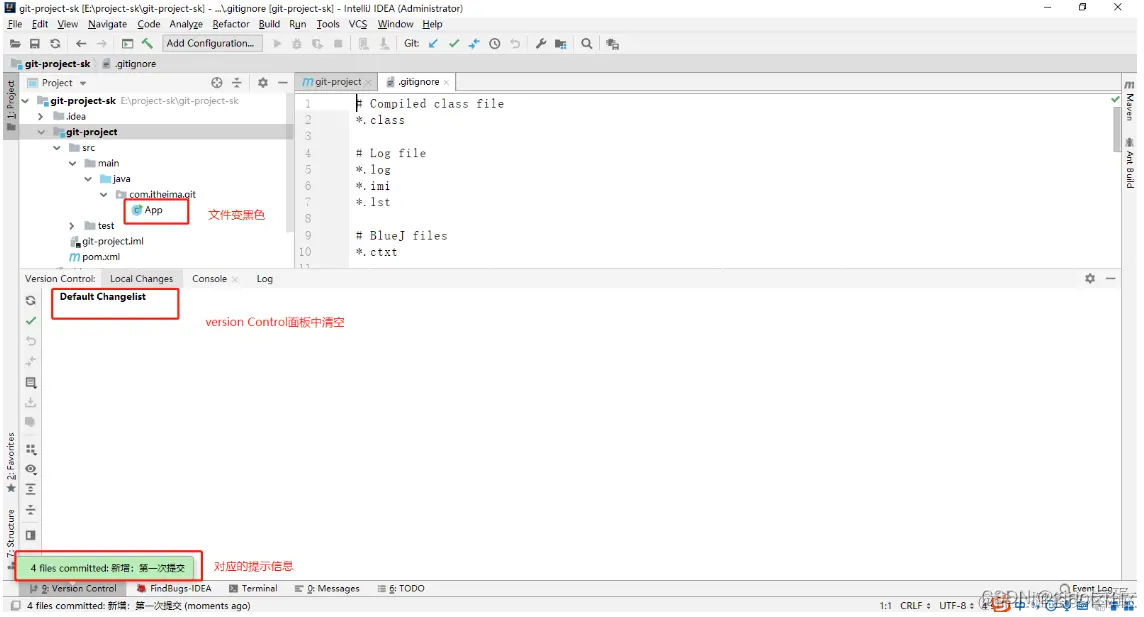Click the Search Everywhere magnifier icon
The height and width of the screenshot is (617, 1144).
pyautogui.click(x=587, y=44)
